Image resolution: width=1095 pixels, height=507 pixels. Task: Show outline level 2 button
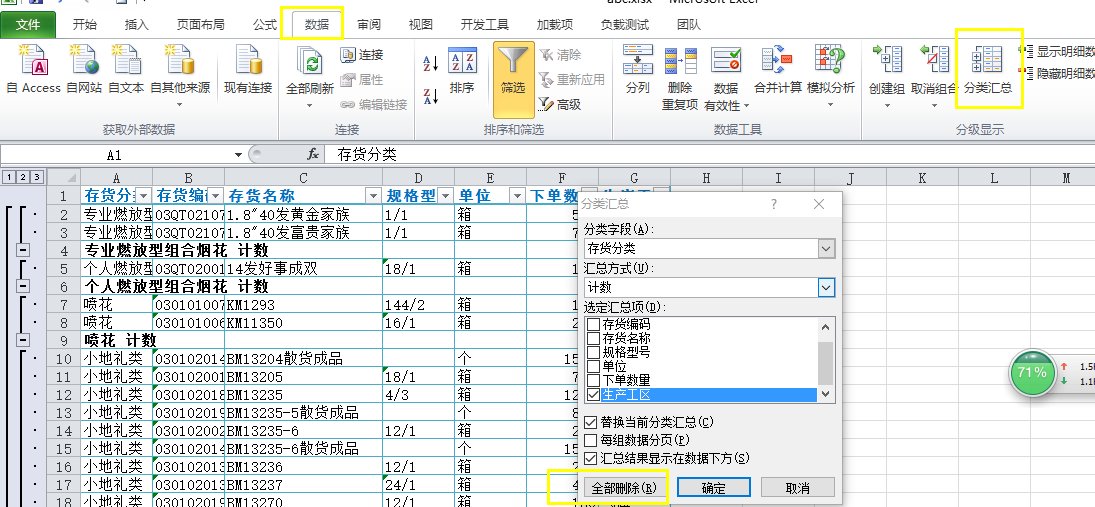[22, 177]
